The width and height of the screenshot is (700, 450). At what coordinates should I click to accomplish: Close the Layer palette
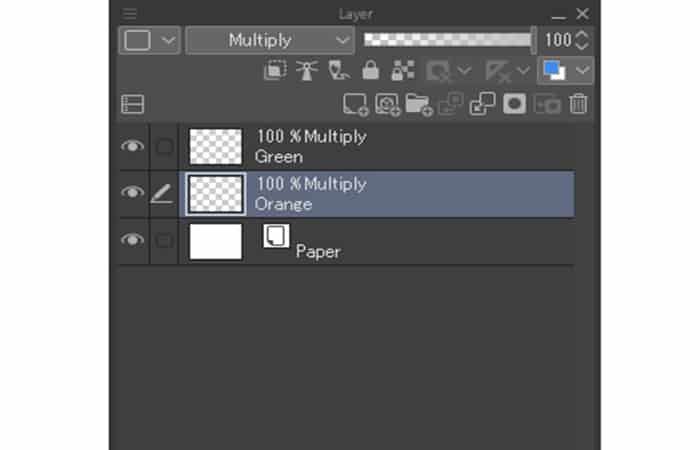(x=583, y=14)
